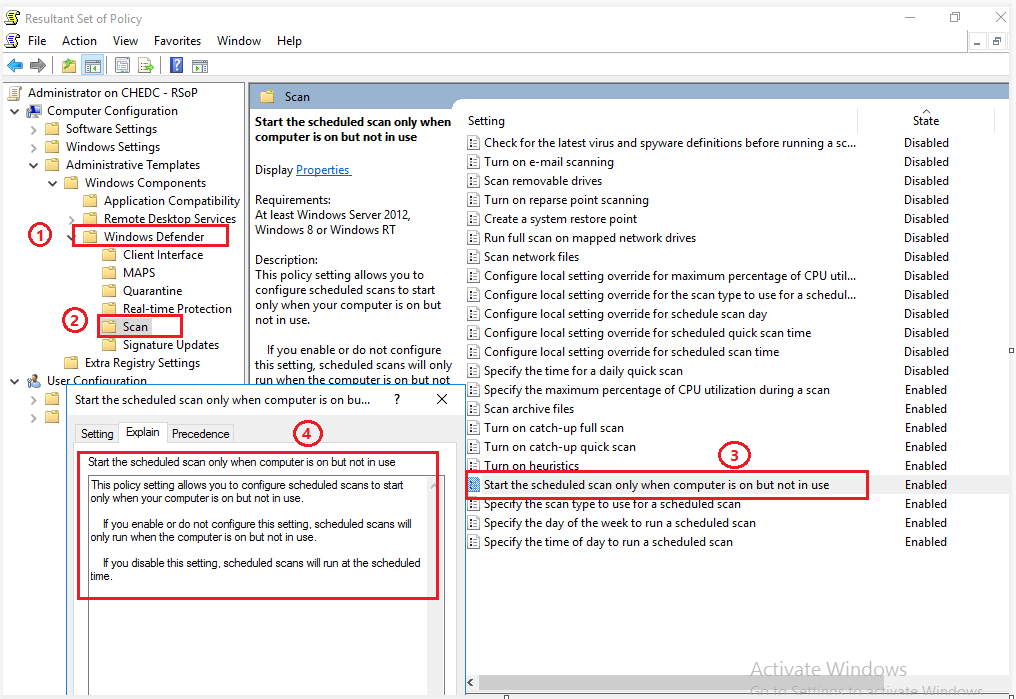1016x699 pixels.
Task: Click the Administrator on CHEDC root icon
Action: [14, 93]
